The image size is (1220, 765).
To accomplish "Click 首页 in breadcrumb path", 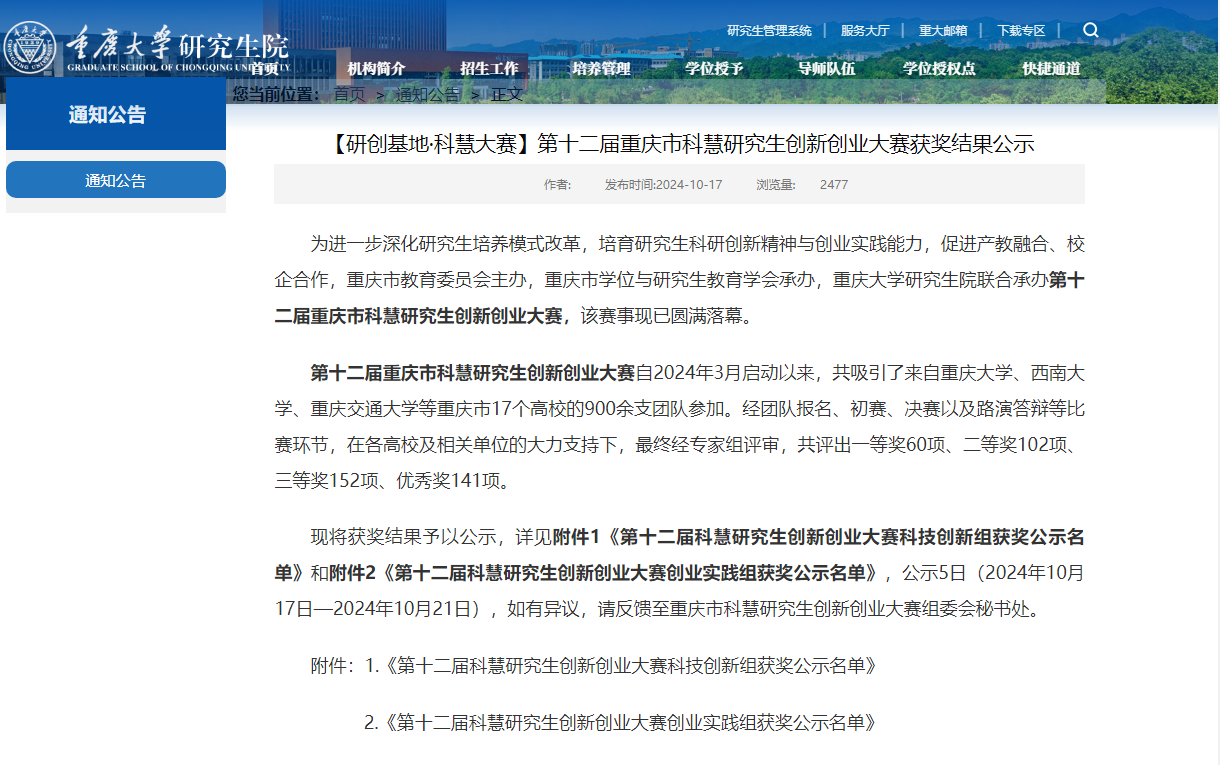I will (x=350, y=95).
